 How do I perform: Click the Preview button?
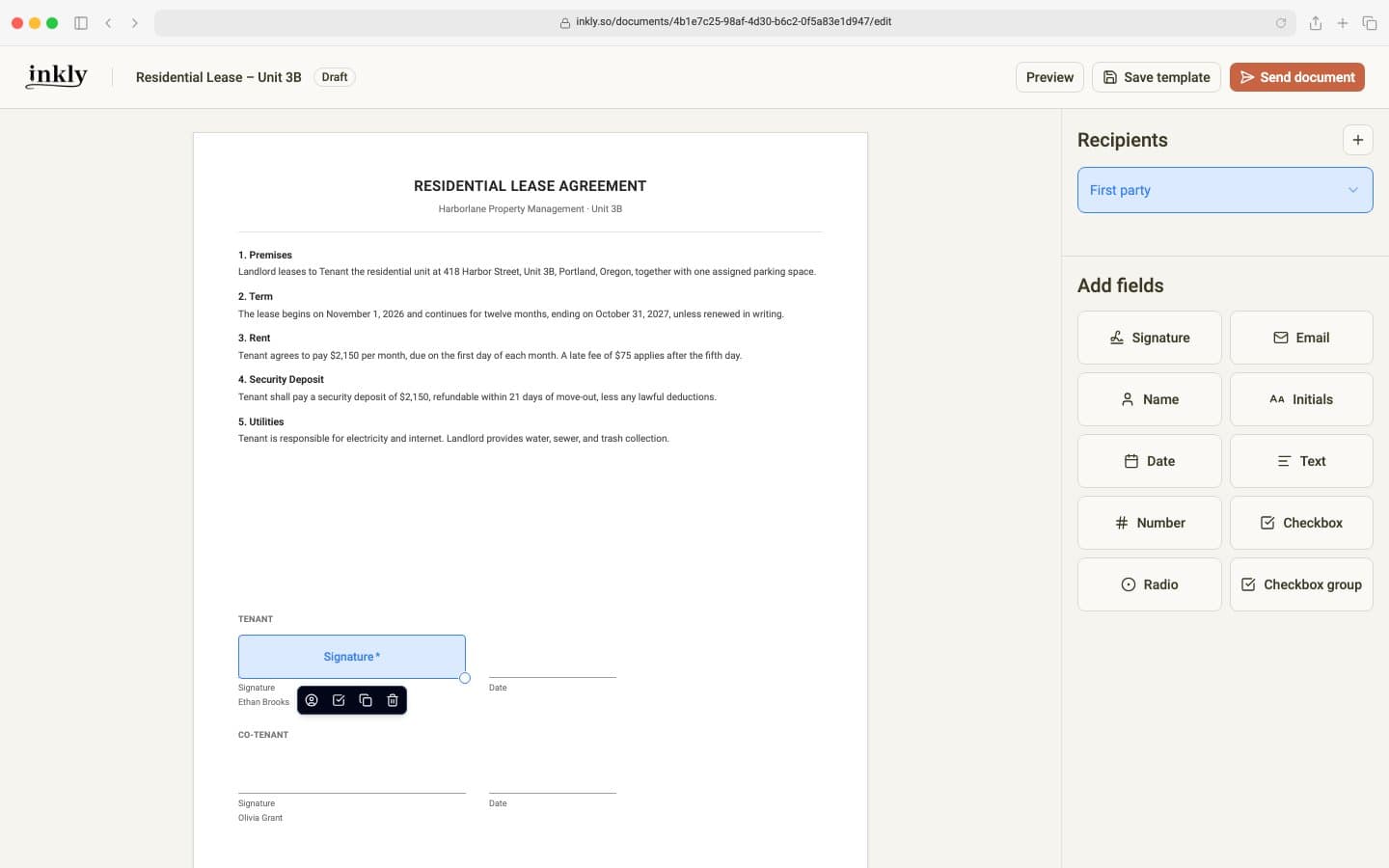[x=1049, y=77]
